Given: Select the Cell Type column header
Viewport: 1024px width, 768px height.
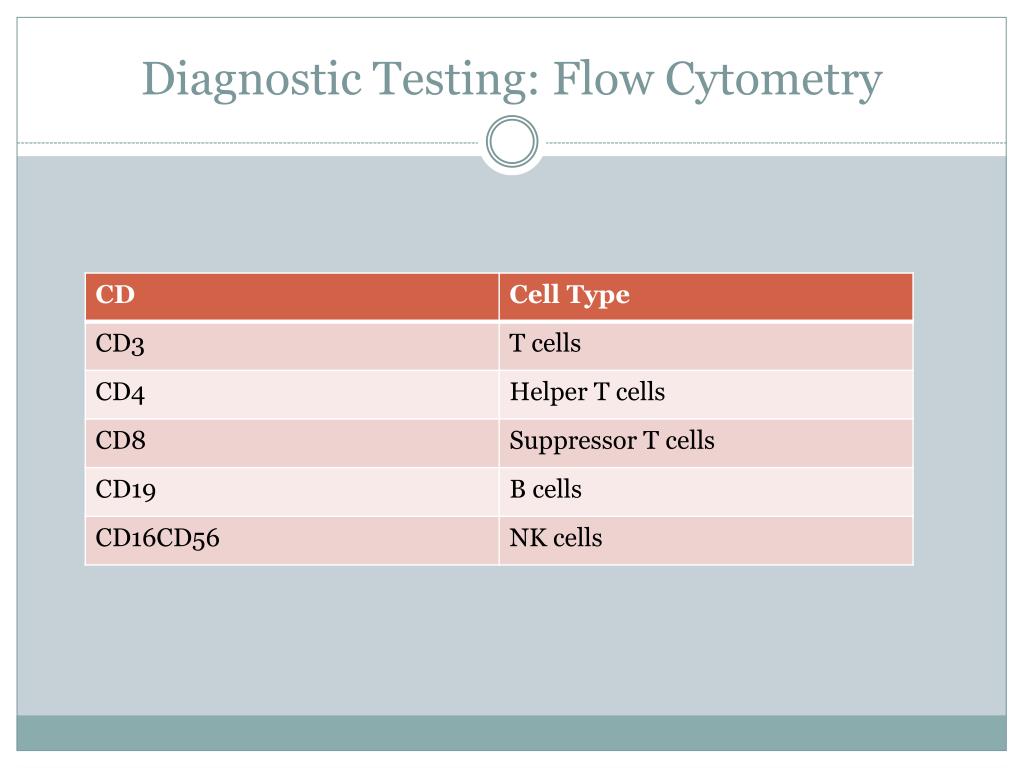Looking at the screenshot, I should pyautogui.click(x=706, y=296).
